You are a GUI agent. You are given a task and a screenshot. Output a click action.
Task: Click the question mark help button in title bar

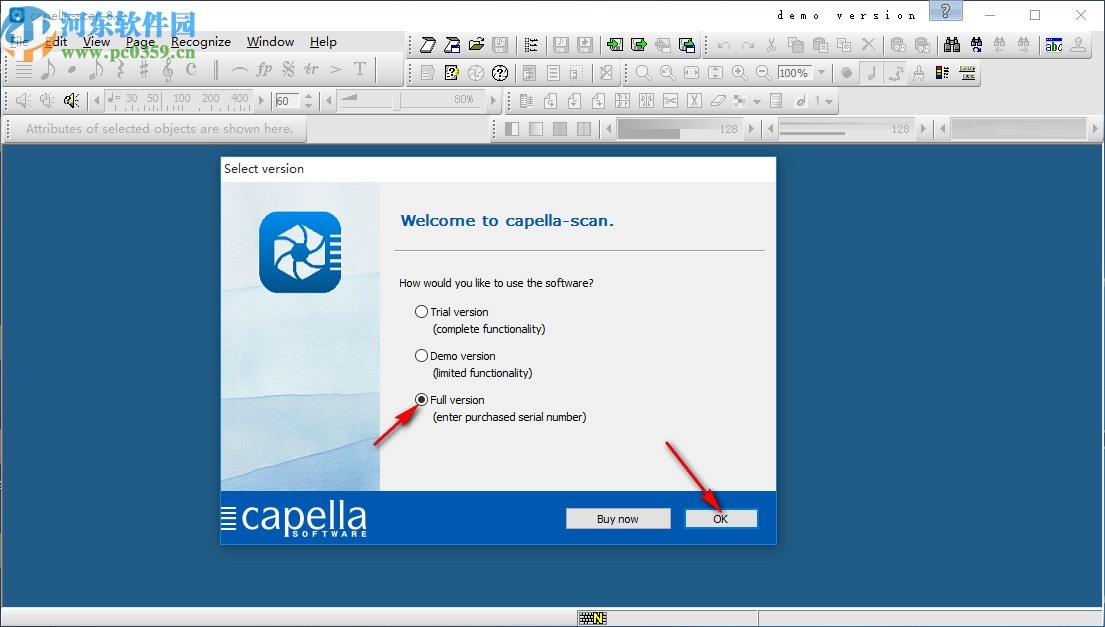[x=946, y=11]
